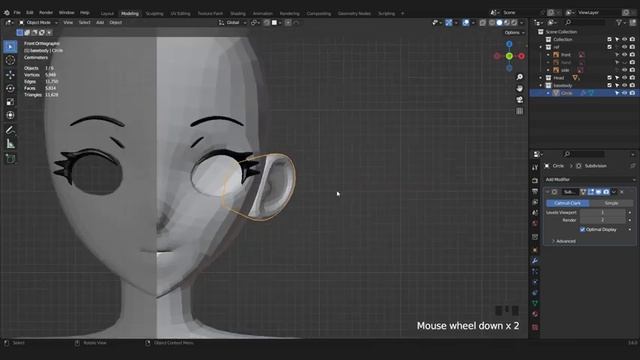Toggle X-ray mode in viewport header

(482, 22)
